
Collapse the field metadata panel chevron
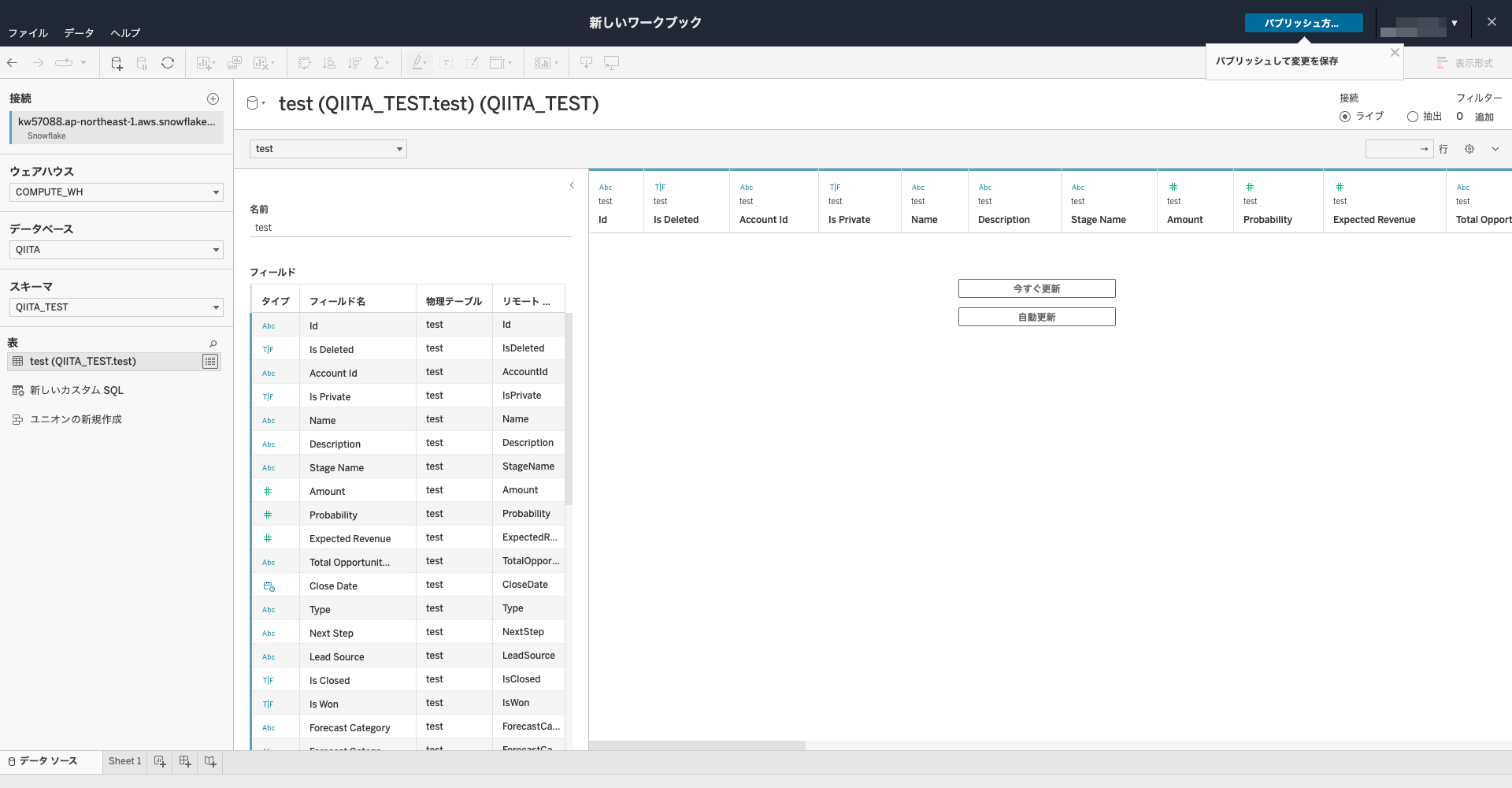coord(572,186)
